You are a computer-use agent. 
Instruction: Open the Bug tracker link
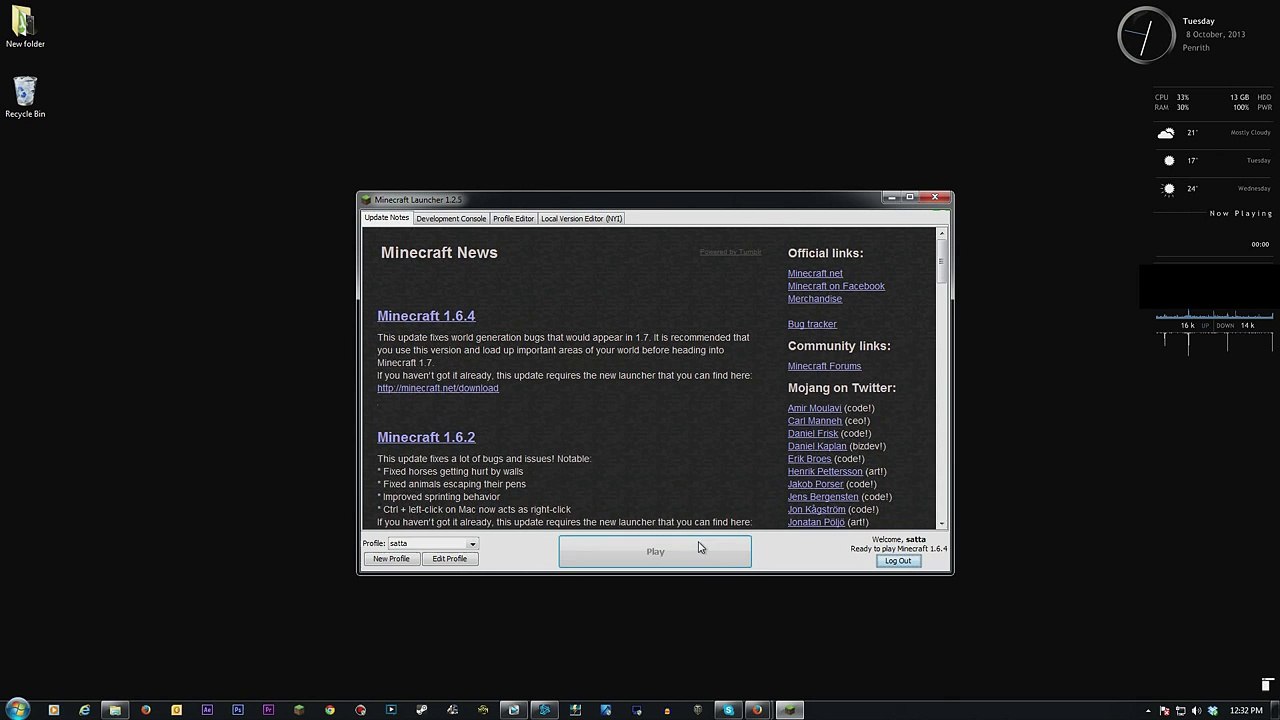tap(812, 324)
